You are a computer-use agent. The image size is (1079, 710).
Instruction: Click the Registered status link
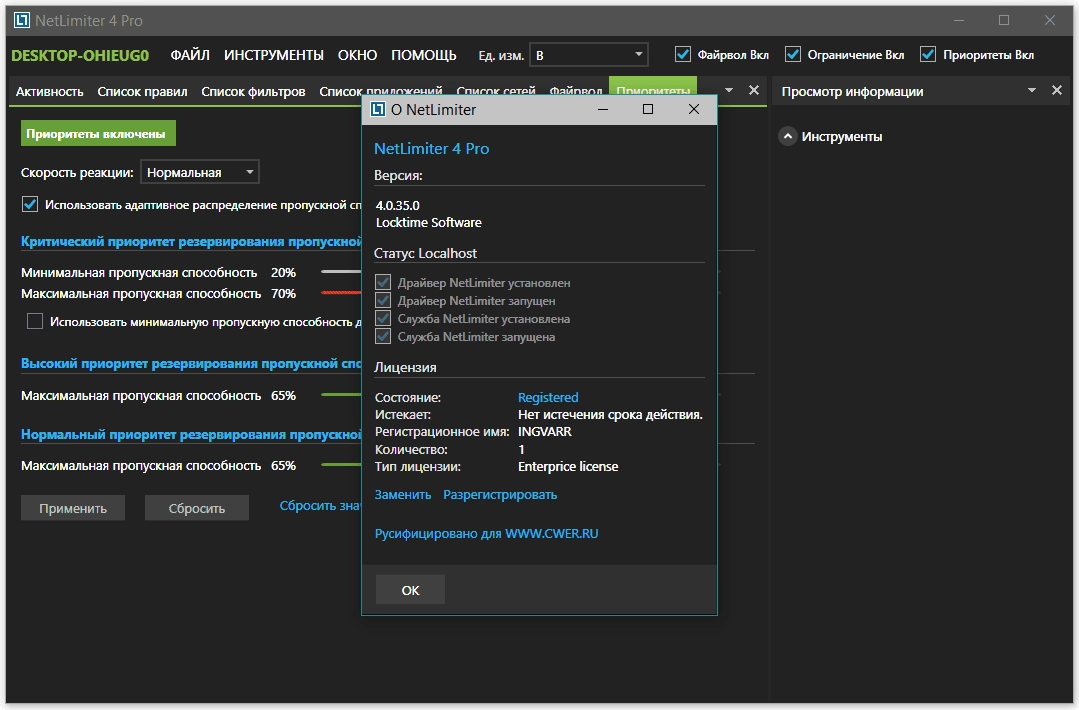[x=548, y=397]
